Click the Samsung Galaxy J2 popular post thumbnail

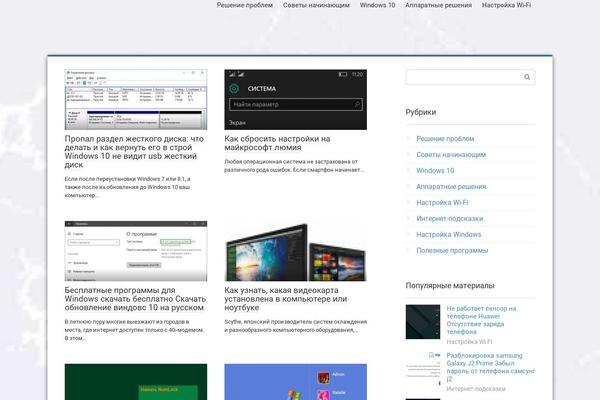423,369
